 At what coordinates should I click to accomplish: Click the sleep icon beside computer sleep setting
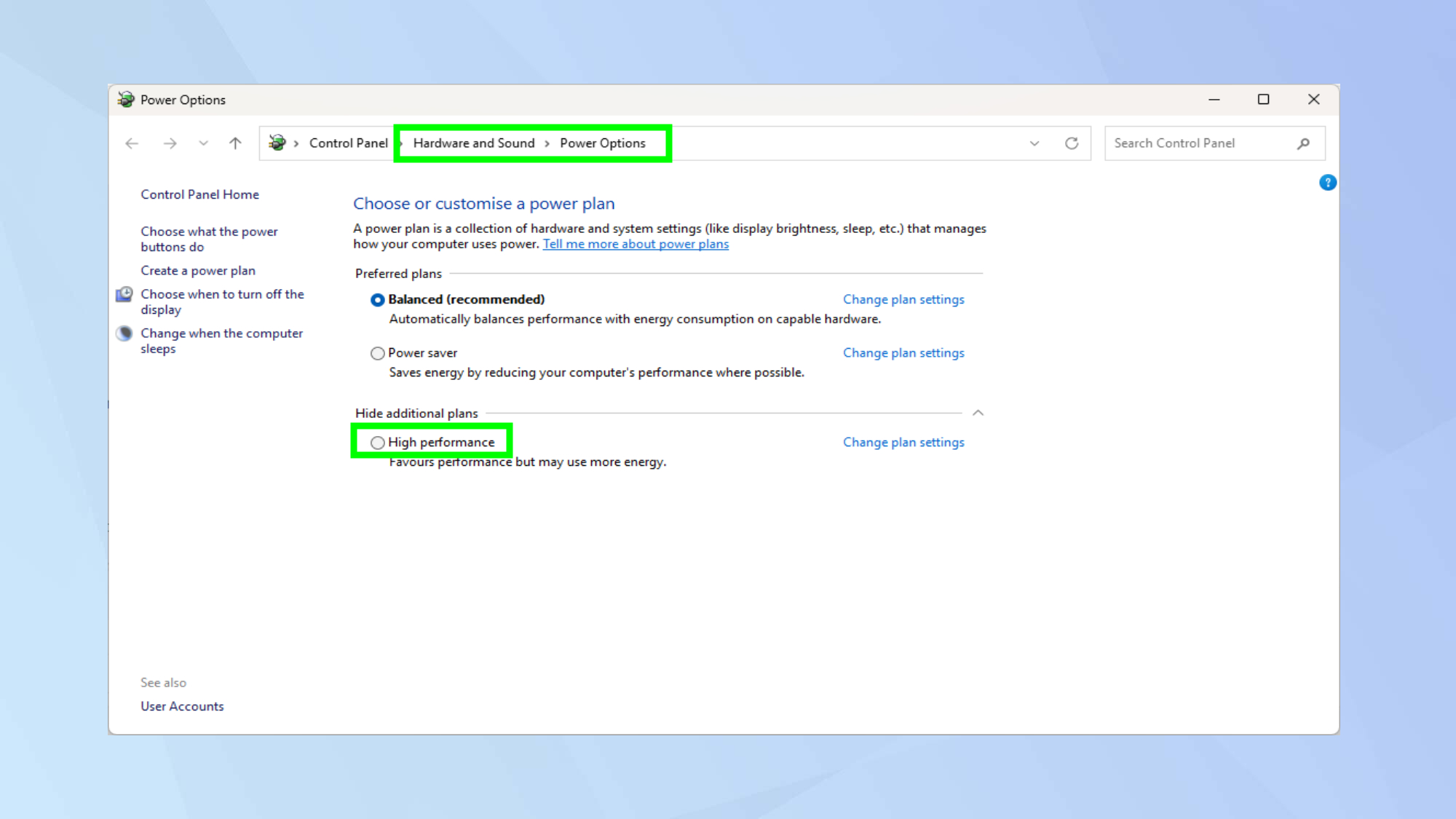pos(124,333)
